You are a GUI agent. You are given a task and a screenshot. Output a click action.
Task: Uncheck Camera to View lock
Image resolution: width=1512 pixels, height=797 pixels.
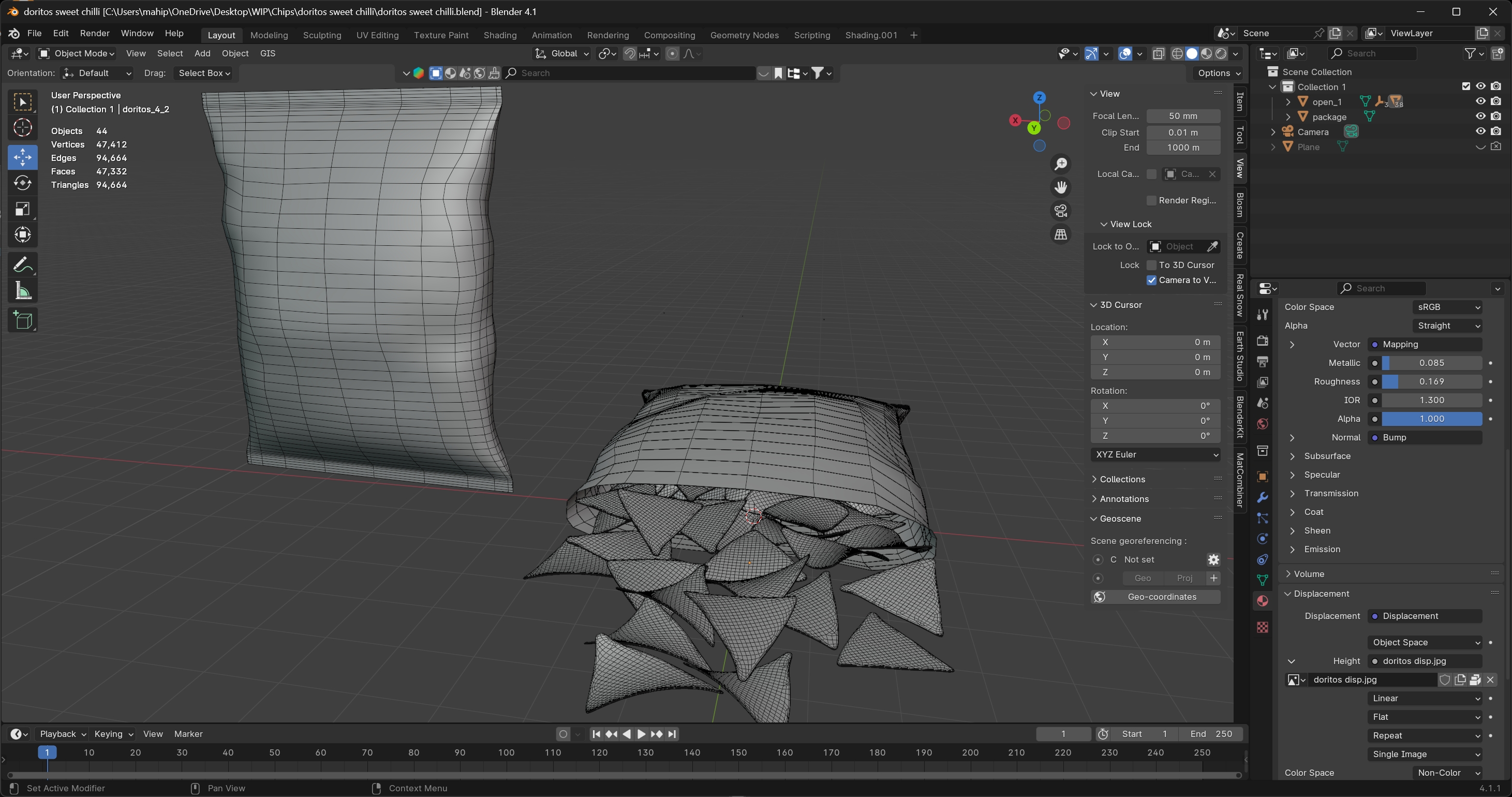pyautogui.click(x=1152, y=281)
